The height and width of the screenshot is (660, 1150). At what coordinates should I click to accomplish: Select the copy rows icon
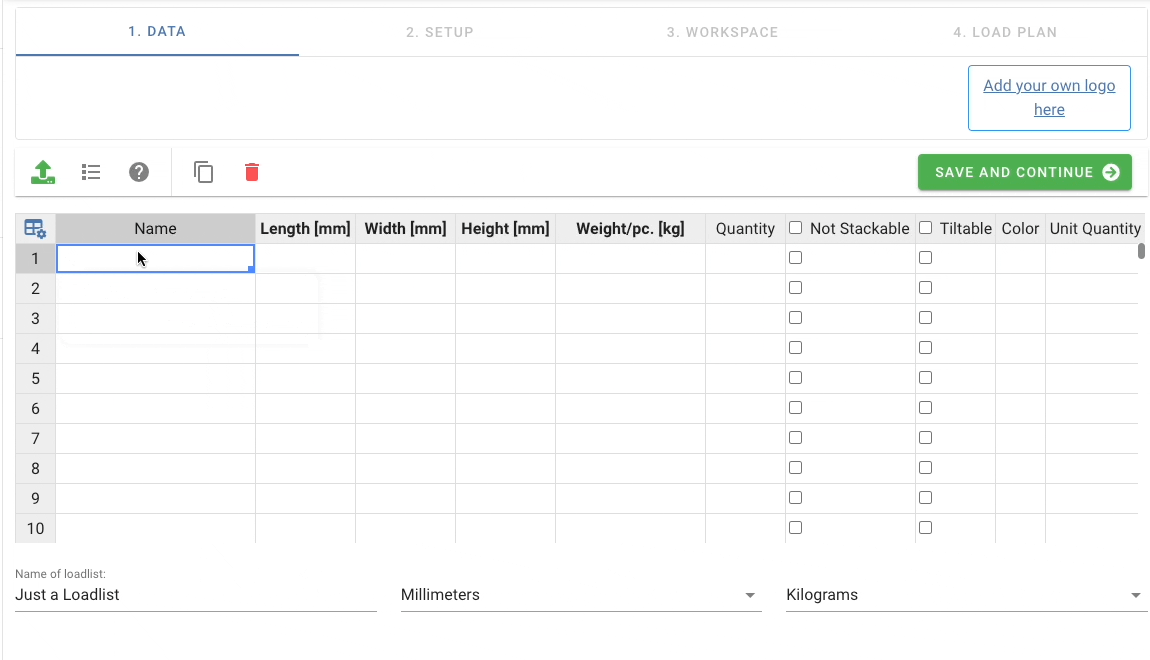[204, 172]
